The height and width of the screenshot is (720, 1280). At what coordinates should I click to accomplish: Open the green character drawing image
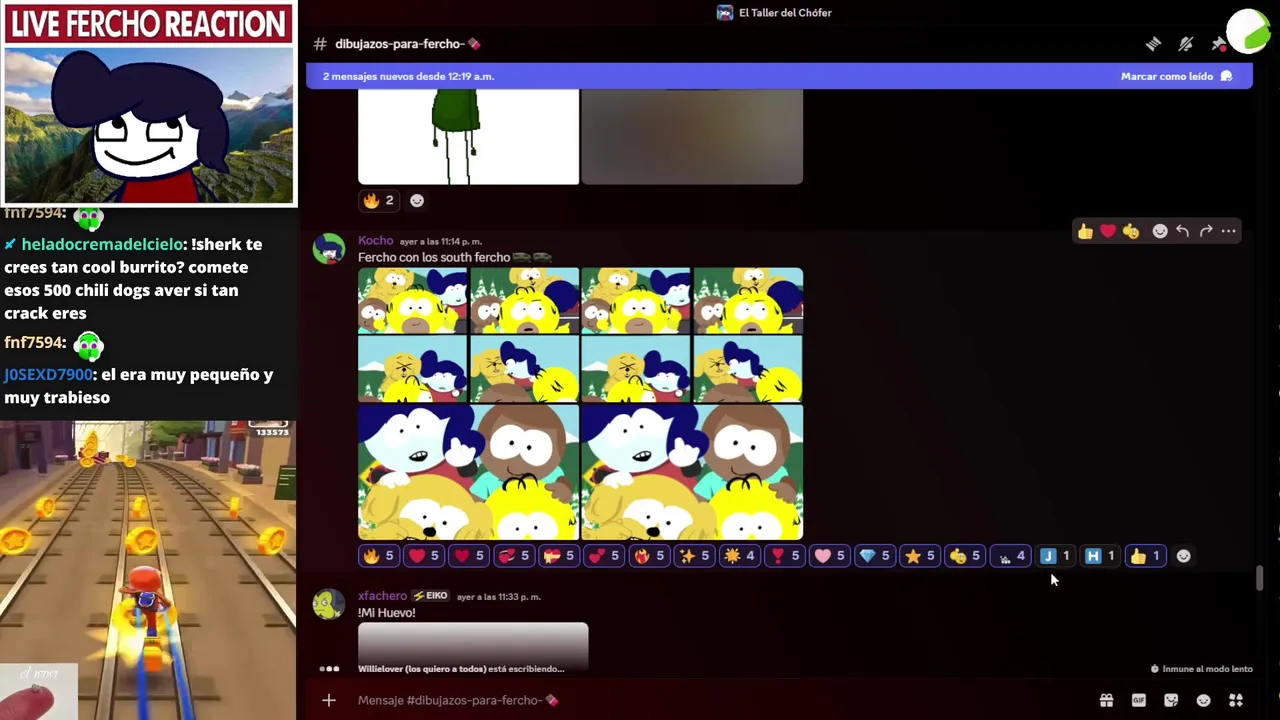coord(468,136)
